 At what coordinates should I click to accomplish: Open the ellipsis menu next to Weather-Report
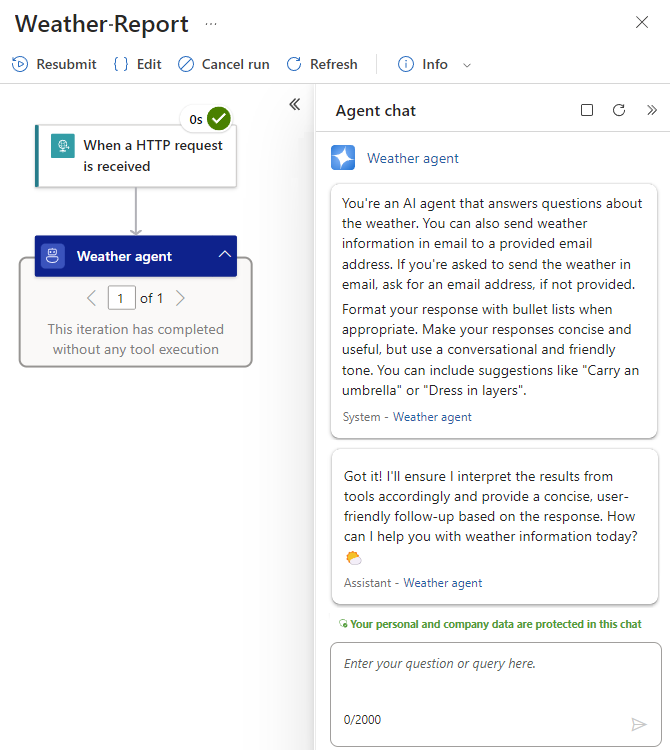coord(211,24)
